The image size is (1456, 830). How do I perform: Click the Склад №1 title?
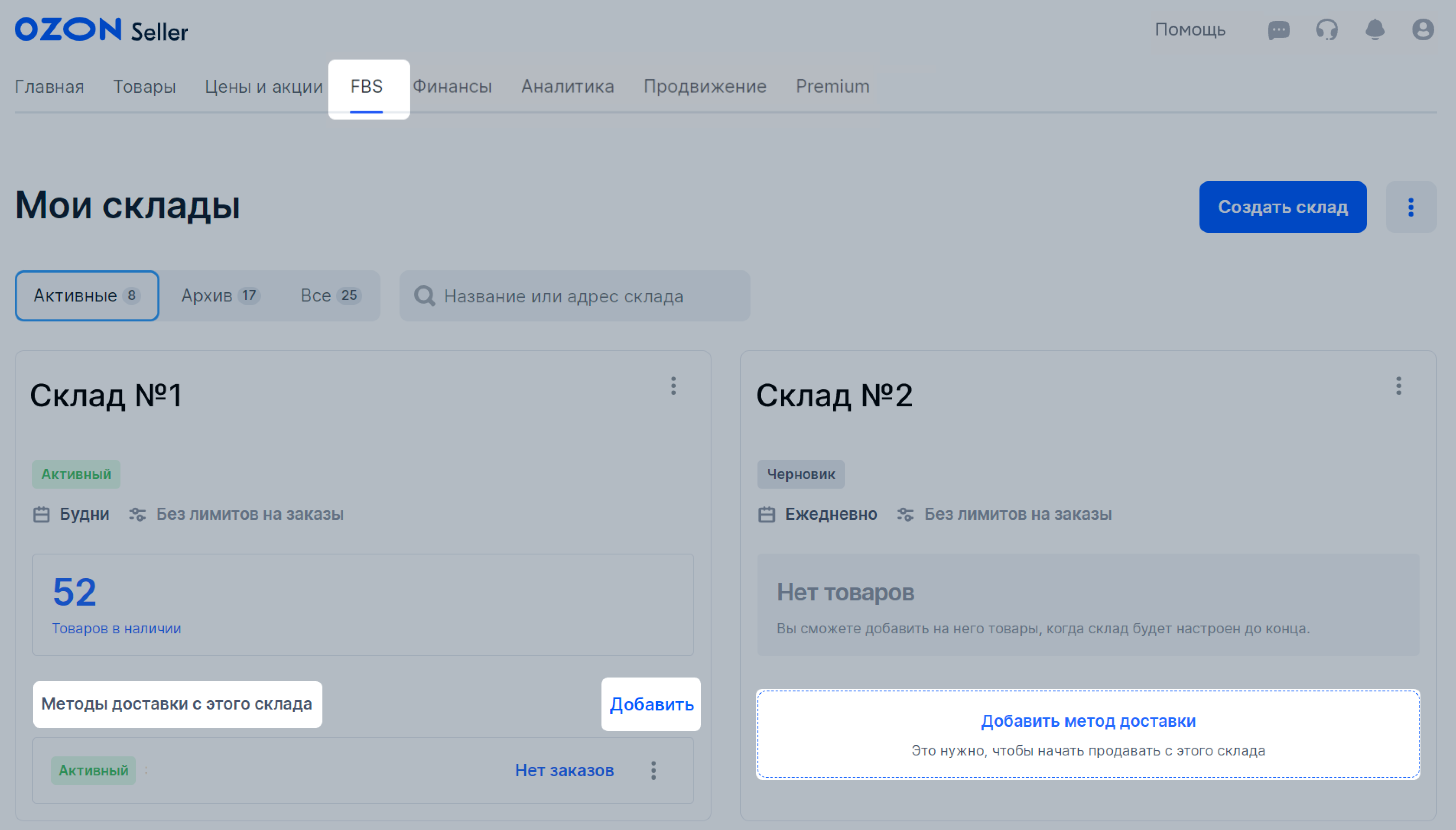point(106,396)
